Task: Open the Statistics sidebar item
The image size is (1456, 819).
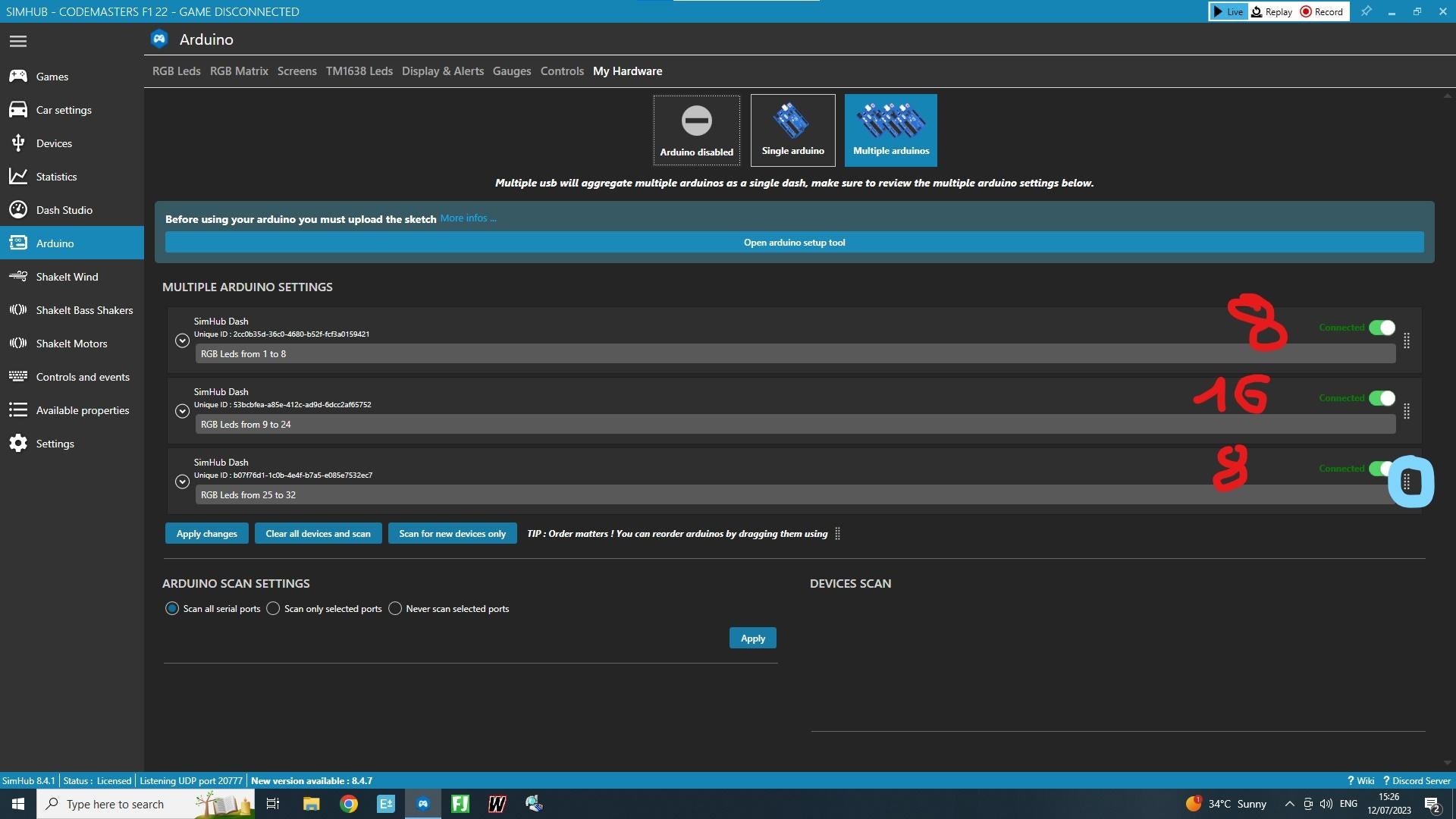Action: (72, 177)
